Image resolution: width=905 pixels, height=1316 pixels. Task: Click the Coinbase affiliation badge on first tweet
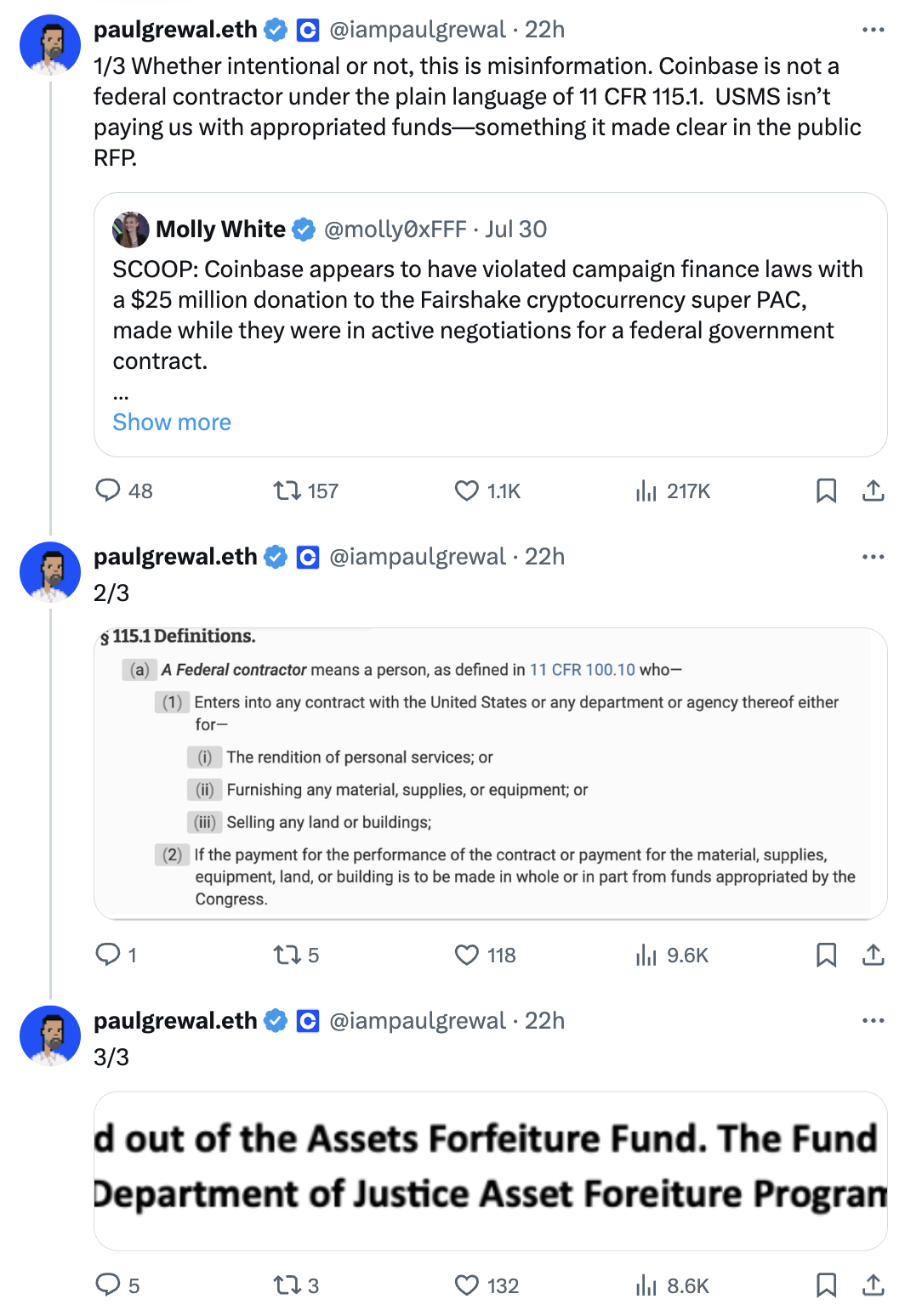(308, 31)
